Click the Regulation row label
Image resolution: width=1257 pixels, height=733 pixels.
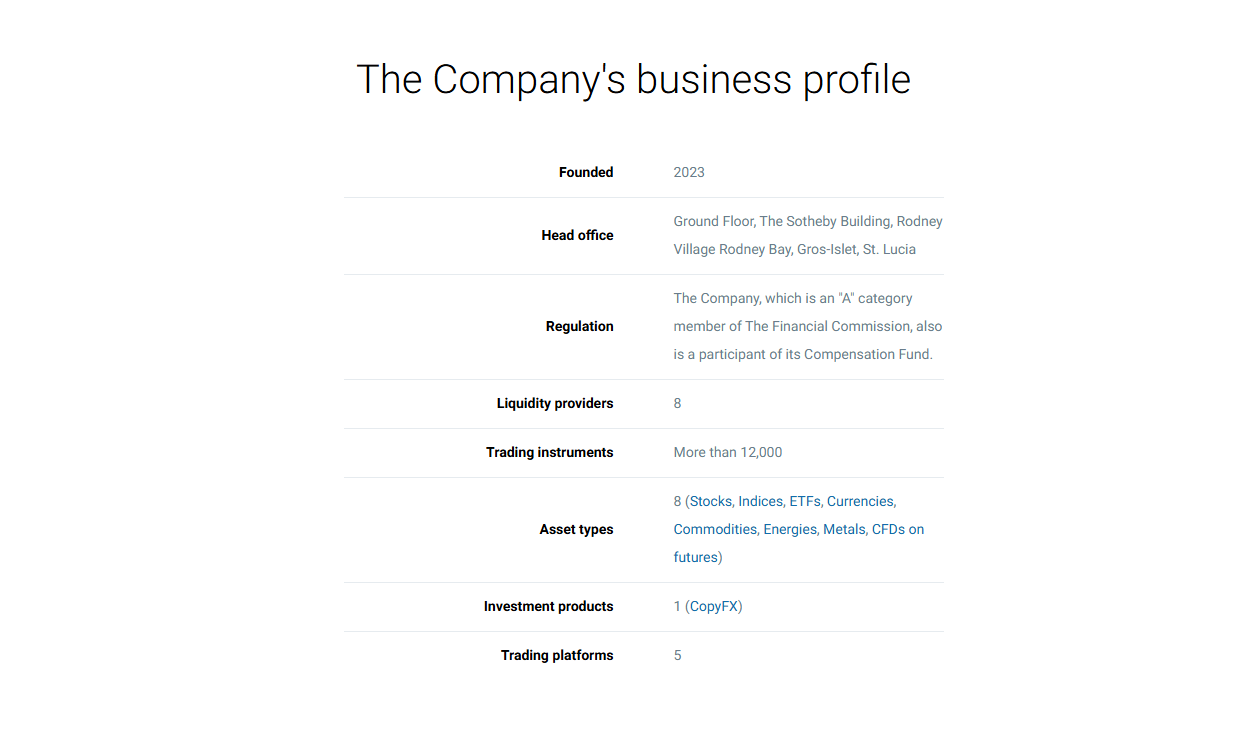tap(579, 326)
